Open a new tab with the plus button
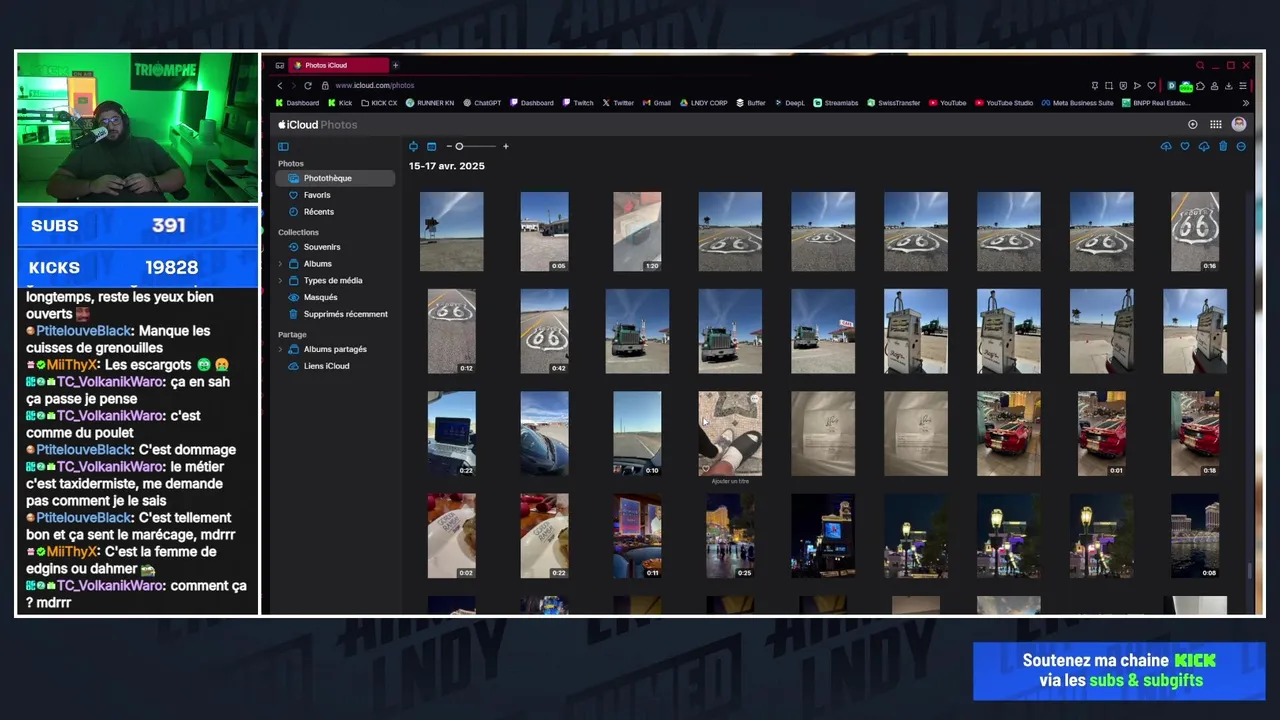 click(396, 65)
